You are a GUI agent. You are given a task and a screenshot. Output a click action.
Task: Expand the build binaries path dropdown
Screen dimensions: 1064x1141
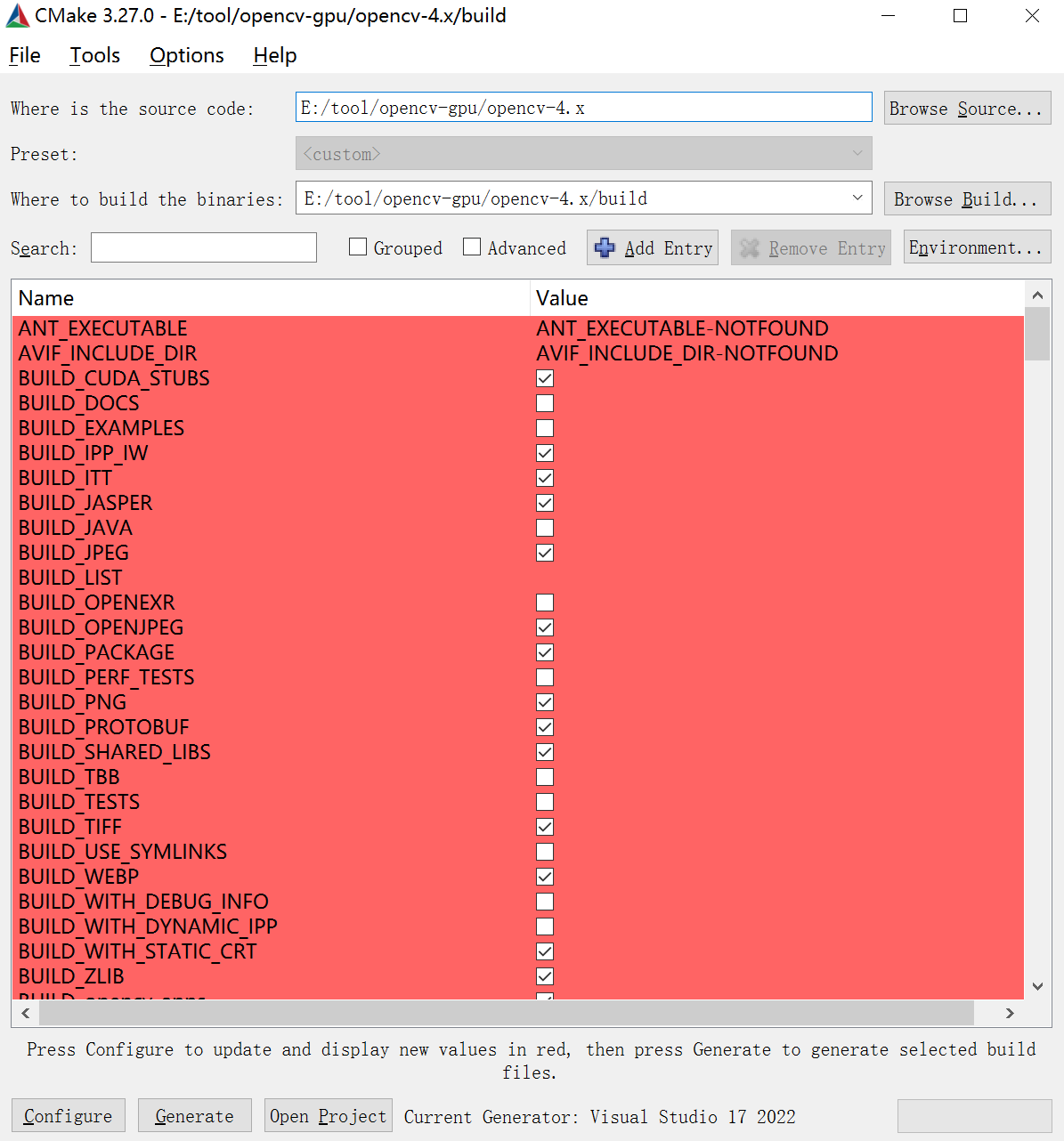[857, 198]
